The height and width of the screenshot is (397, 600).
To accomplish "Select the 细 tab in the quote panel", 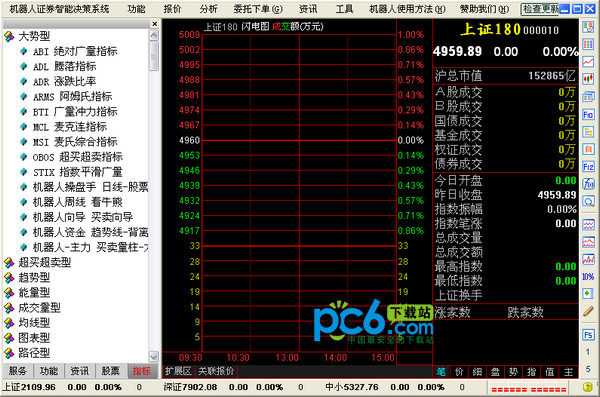I will coord(477,372).
